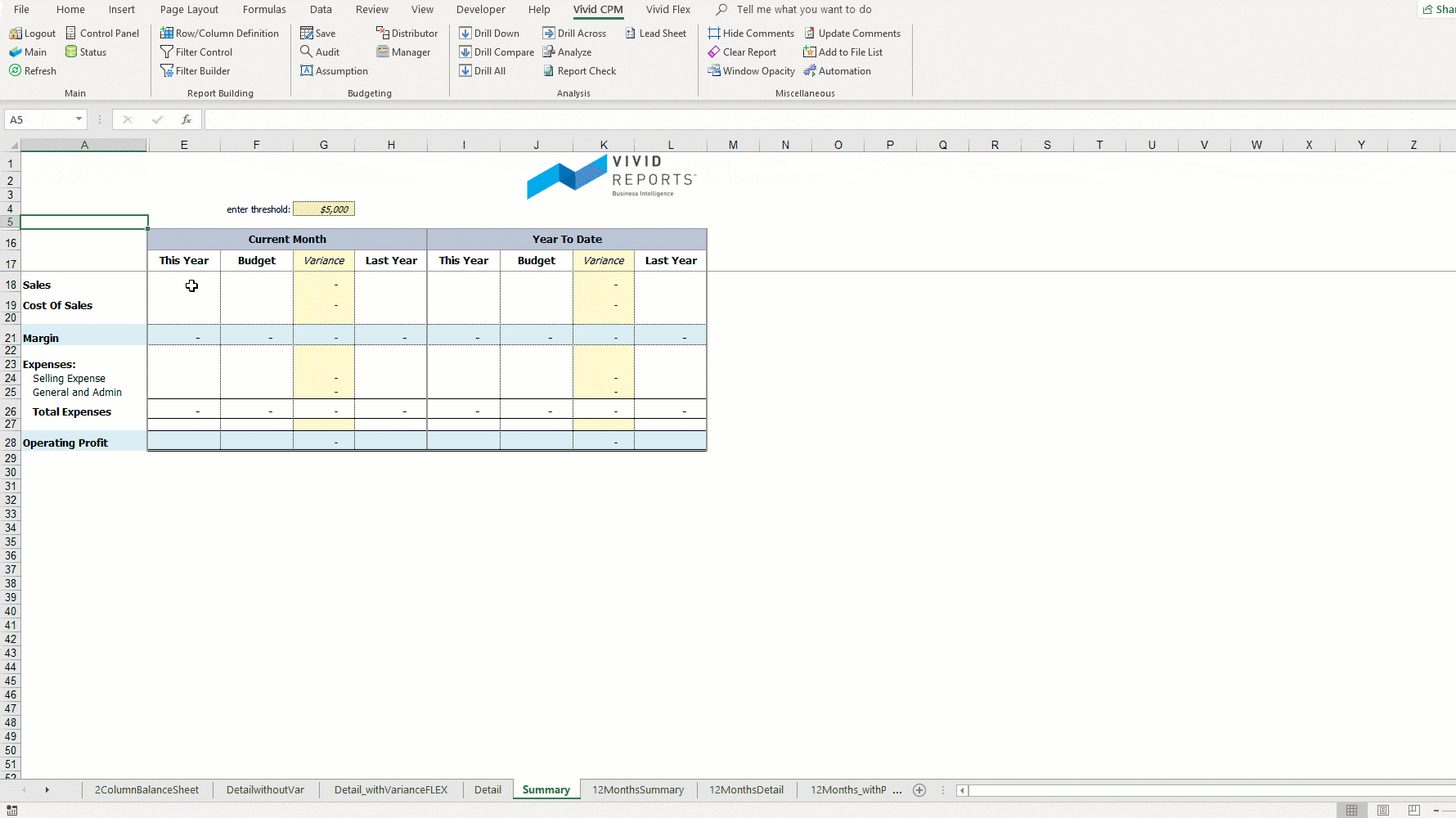1456x818 pixels.
Task: Open the Detail sheet tab
Action: pos(488,790)
